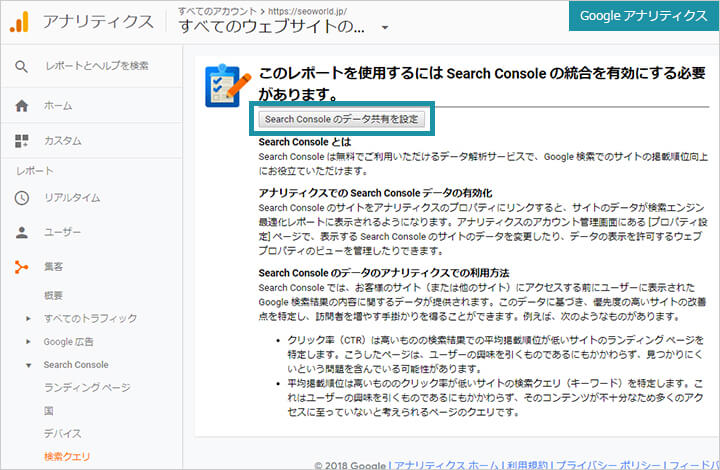This screenshot has width=720, height=470.
Task: Click the レポートとヘルプを検索 search field
Action: coord(96,66)
